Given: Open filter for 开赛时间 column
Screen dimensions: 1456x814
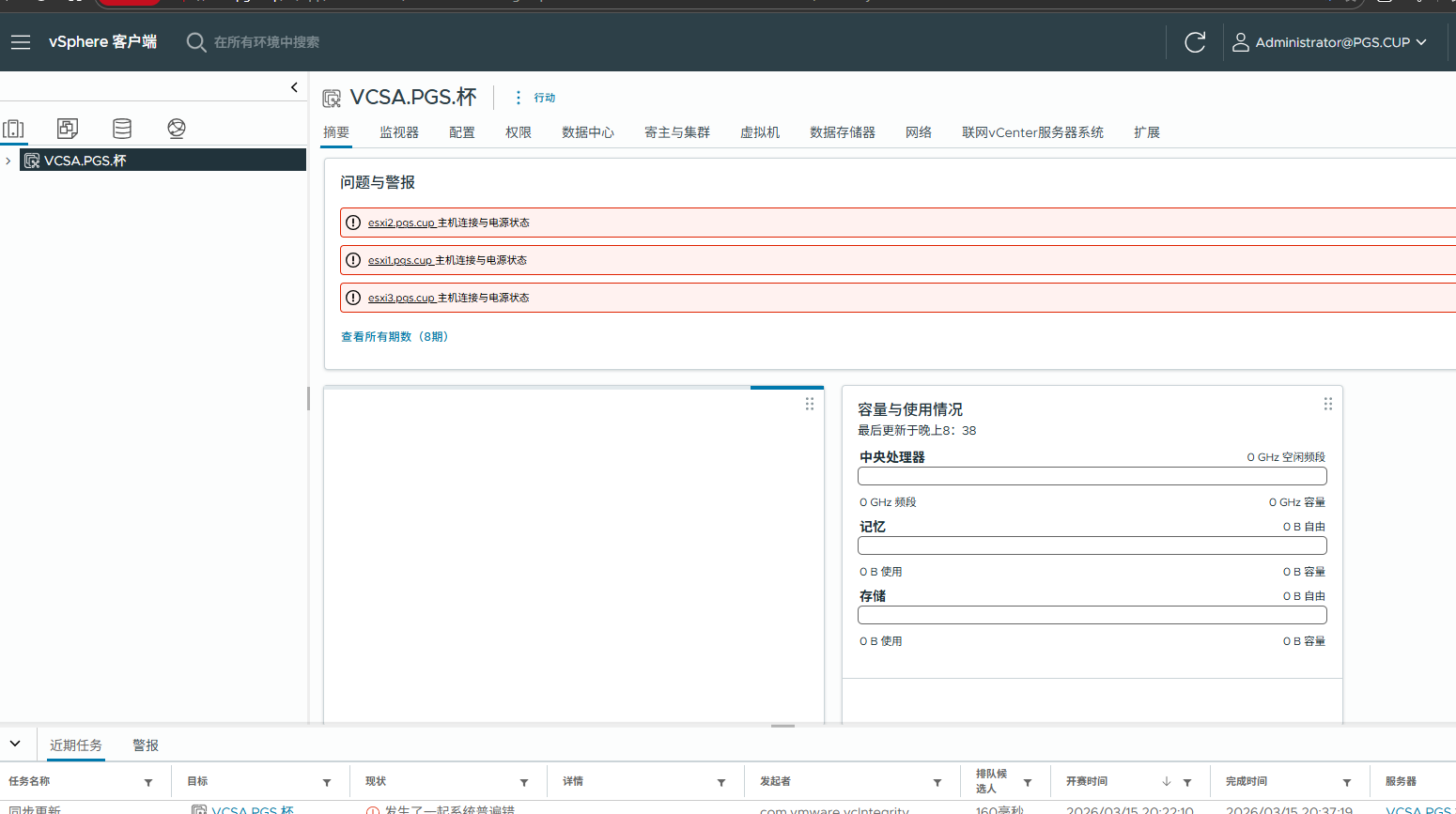Looking at the screenshot, I should click(x=1187, y=782).
